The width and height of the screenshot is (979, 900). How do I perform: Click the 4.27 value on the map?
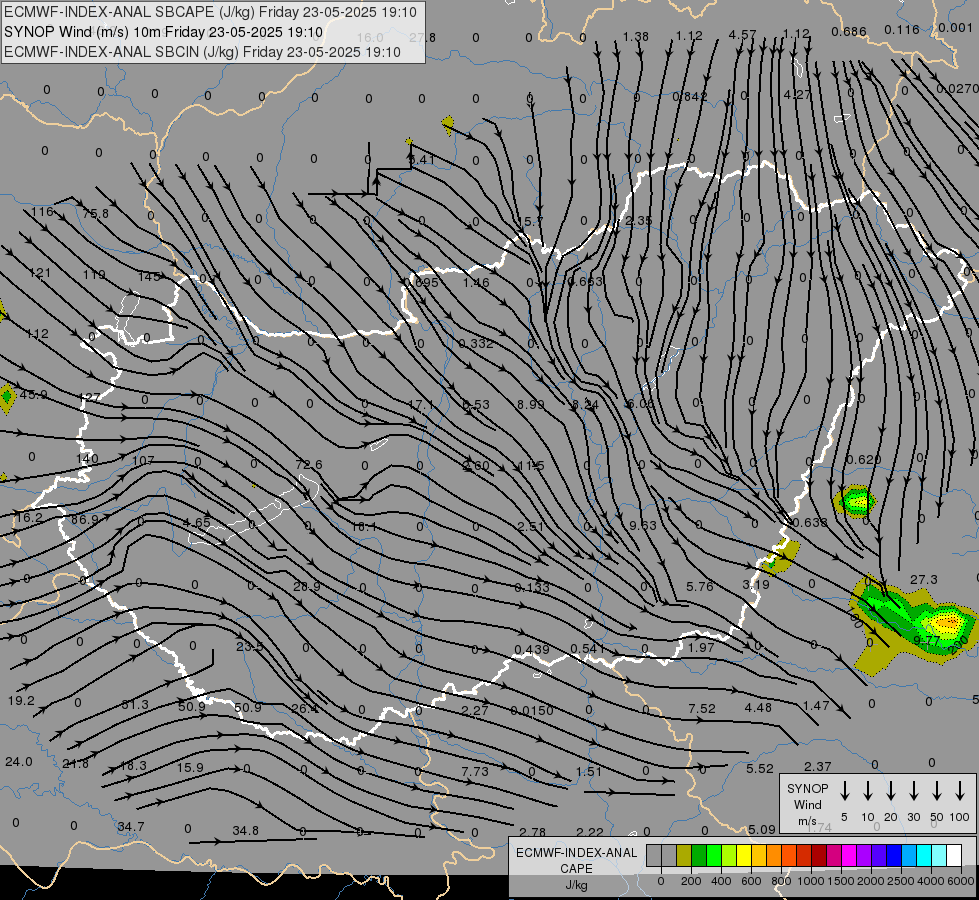(797, 94)
